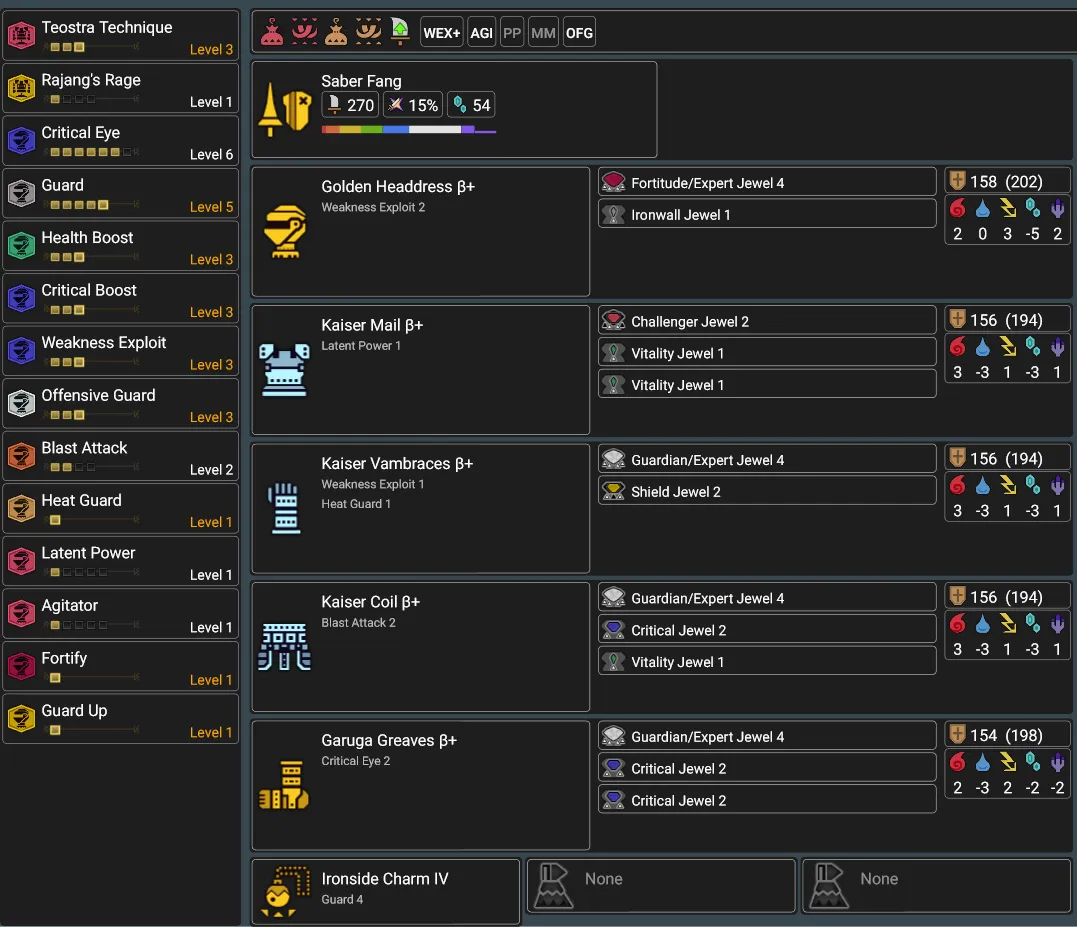
Task: Click the Guard Up skill icon
Action: [x=21, y=718]
